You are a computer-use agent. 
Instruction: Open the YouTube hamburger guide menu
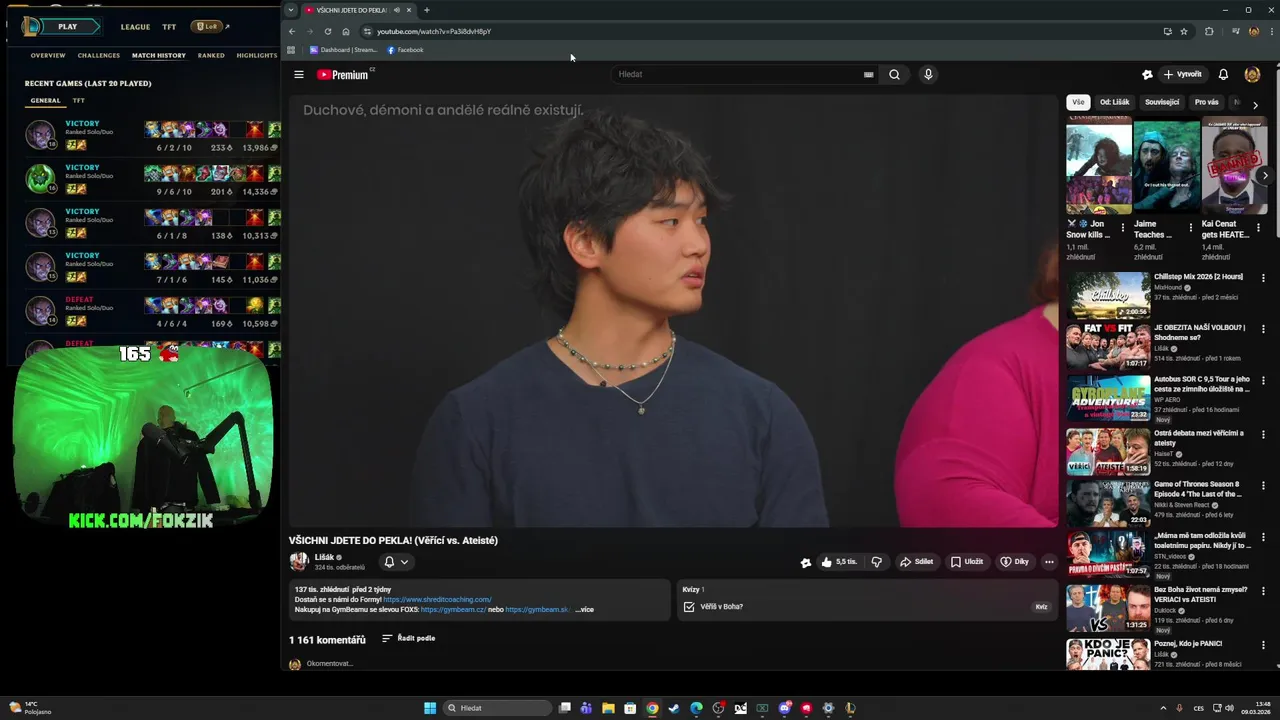point(298,74)
